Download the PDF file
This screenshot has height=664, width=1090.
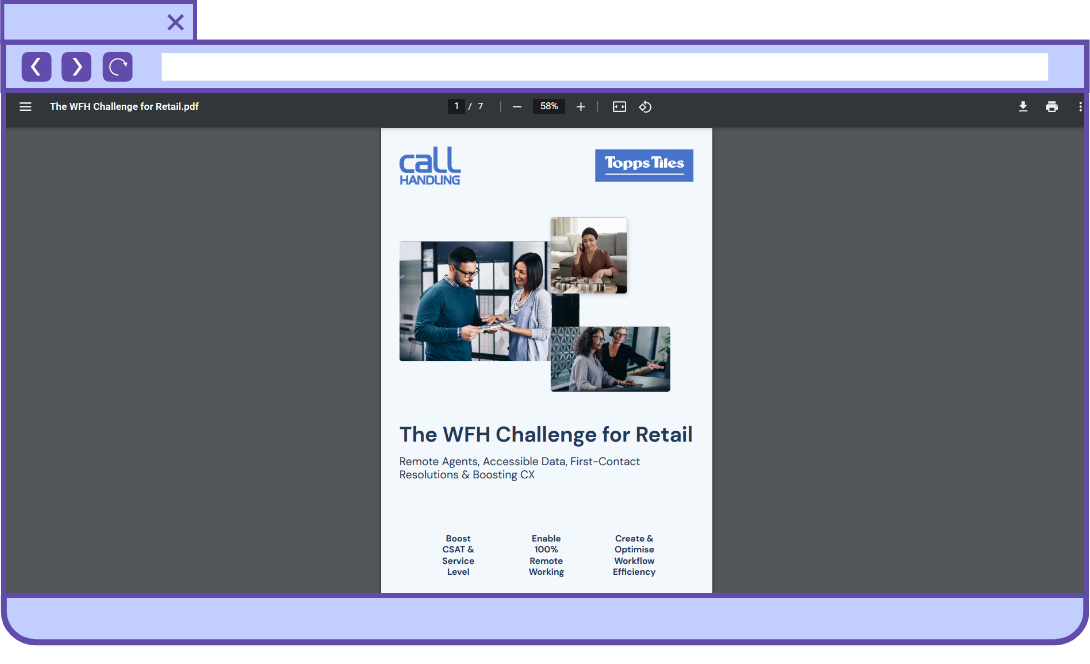coord(1023,106)
